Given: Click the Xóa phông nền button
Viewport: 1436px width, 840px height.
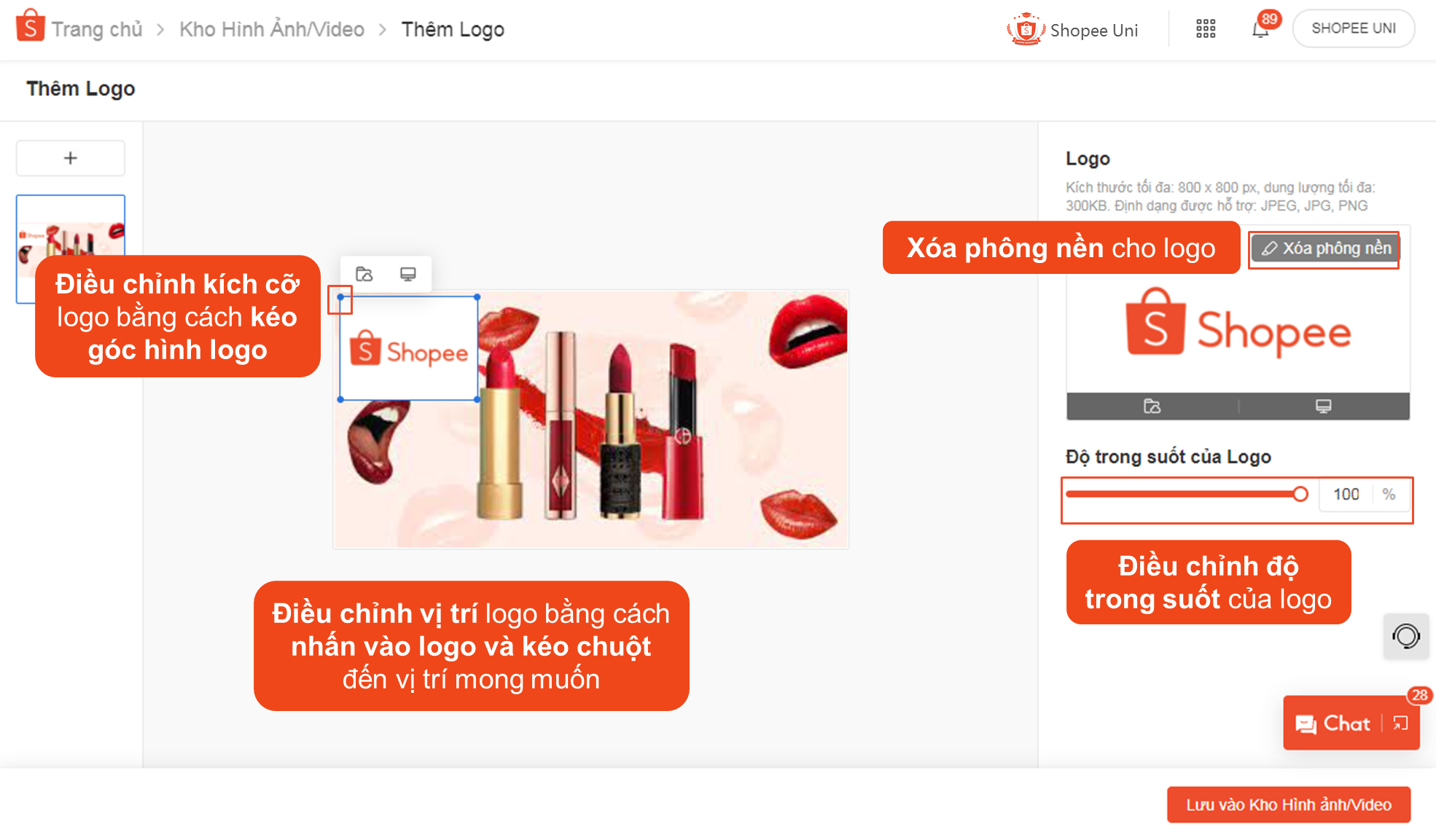Looking at the screenshot, I should pyautogui.click(x=1327, y=248).
